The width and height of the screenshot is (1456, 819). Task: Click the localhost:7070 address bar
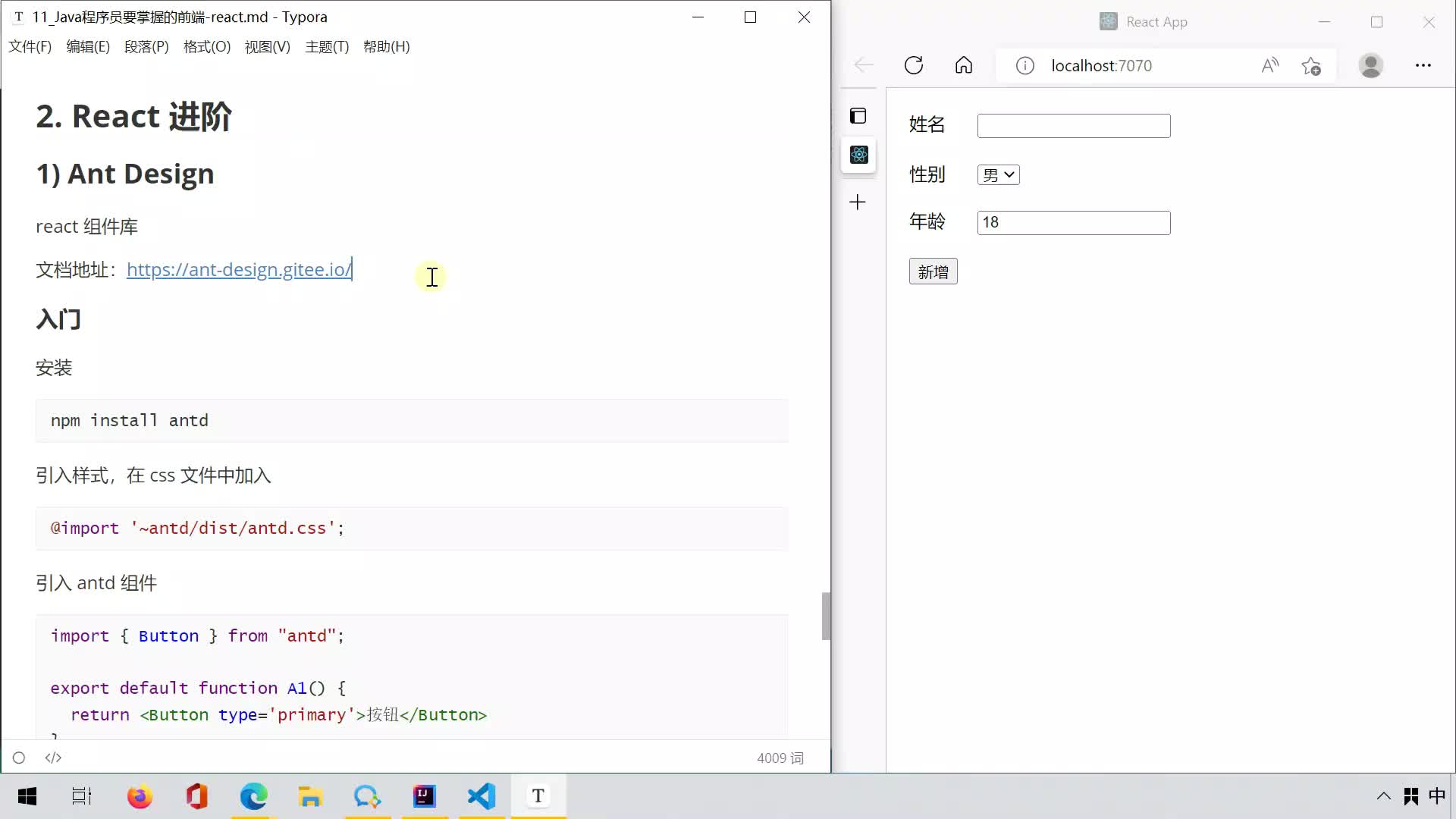coord(1101,66)
